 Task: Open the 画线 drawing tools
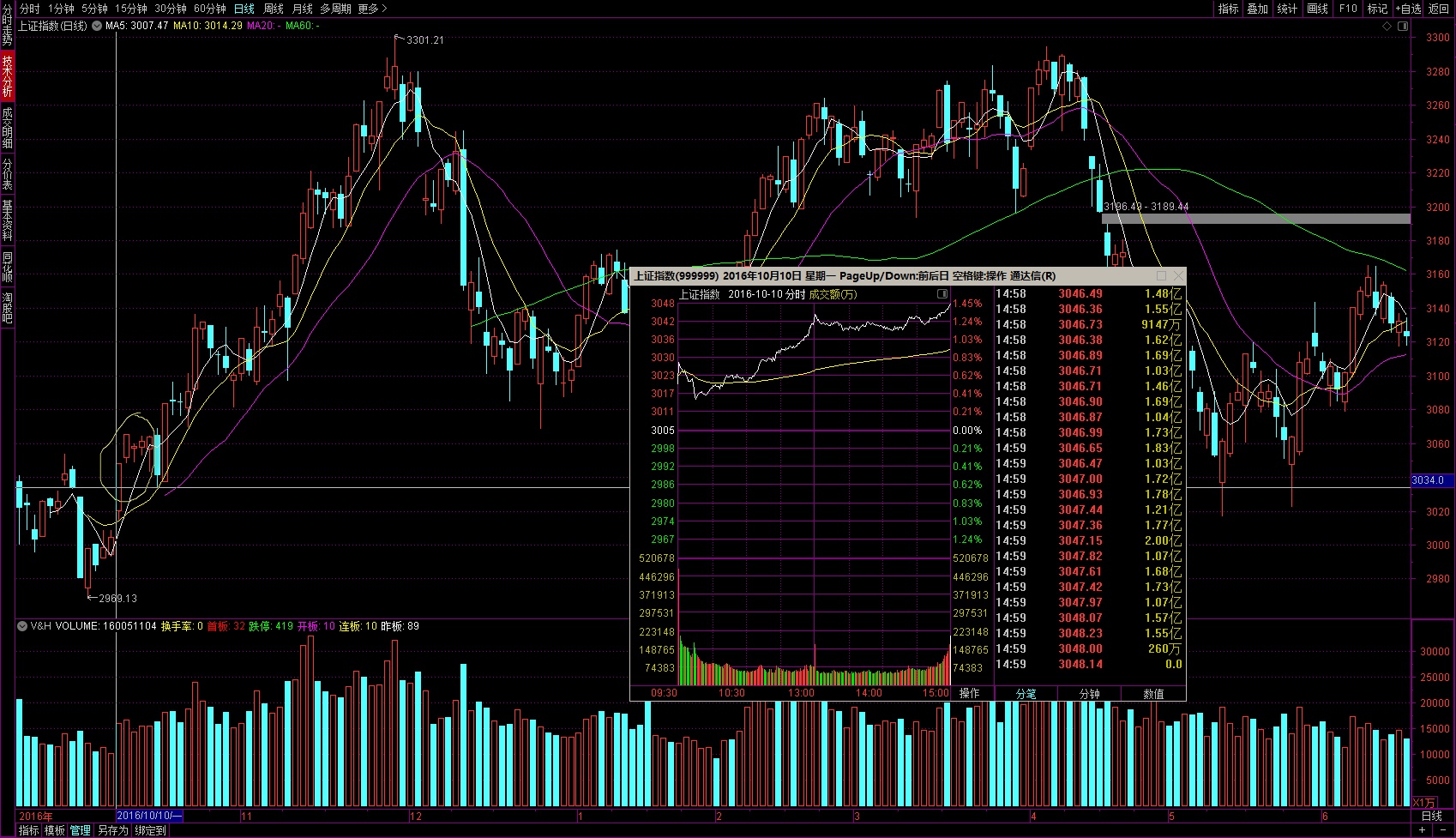[x=1317, y=9]
